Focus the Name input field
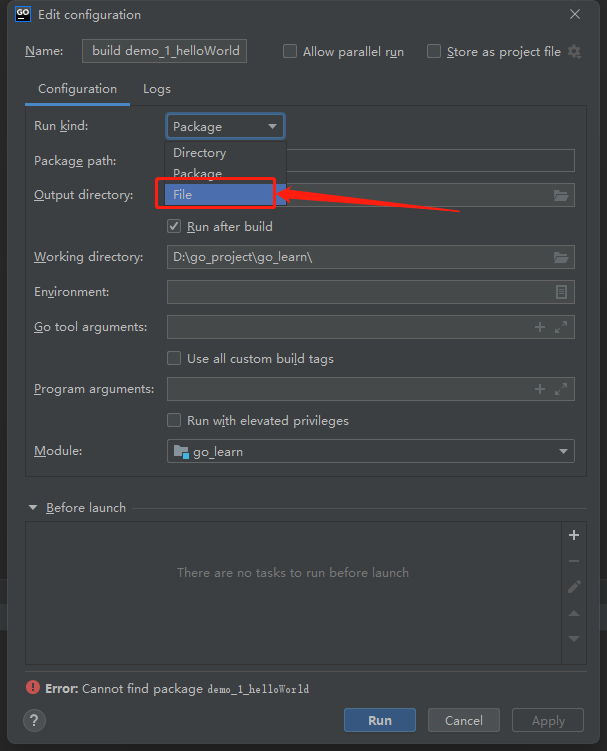The width and height of the screenshot is (607, 751). [164, 51]
